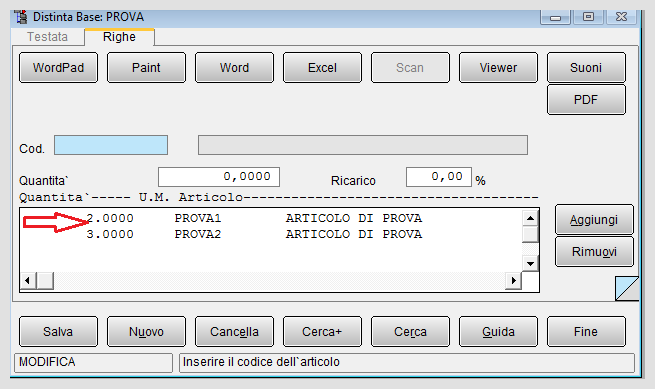Maximize the Distinta Base window
655x389 pixels.
coord(589,18)
